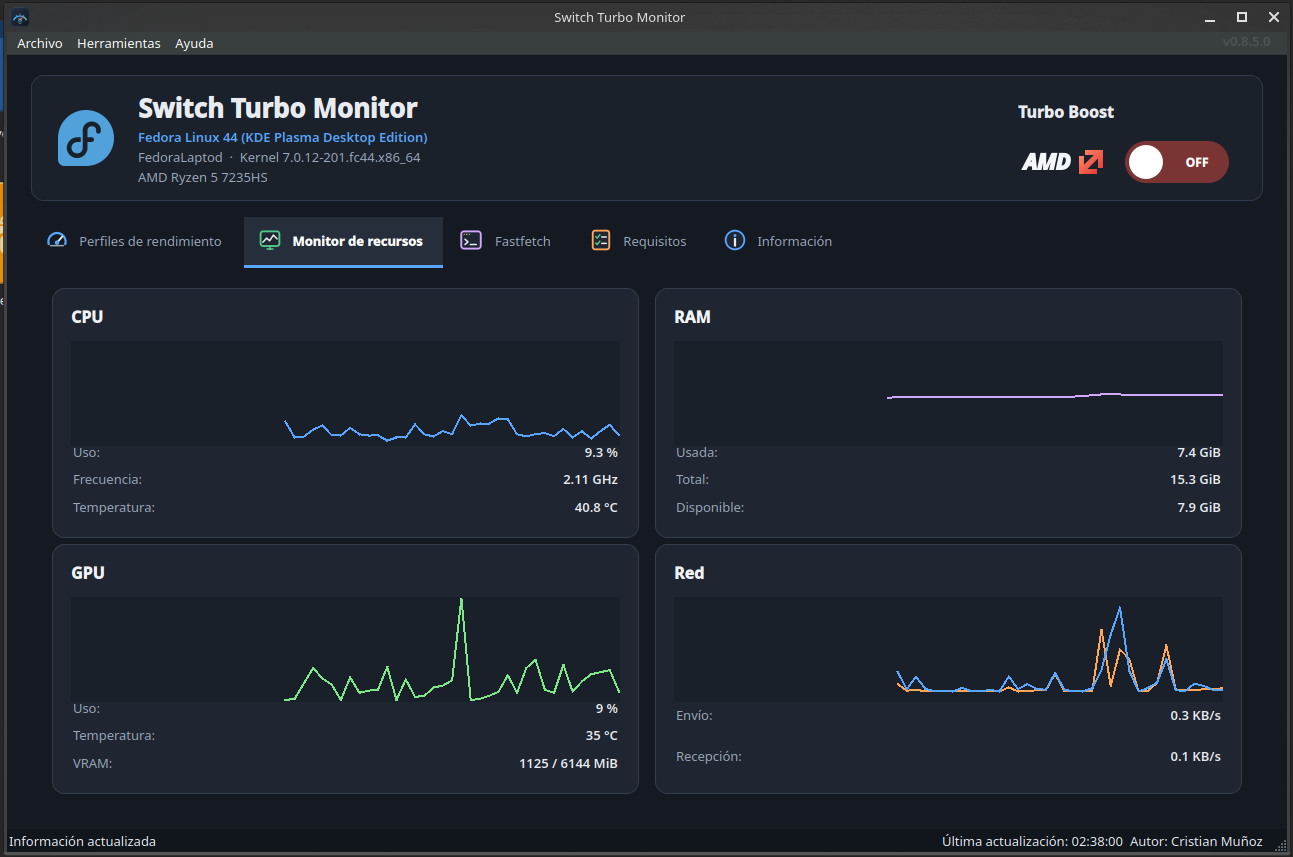Click the checklist icon beside Requisitos
This screenshot has width=1293, height=857.
(601, 241)
